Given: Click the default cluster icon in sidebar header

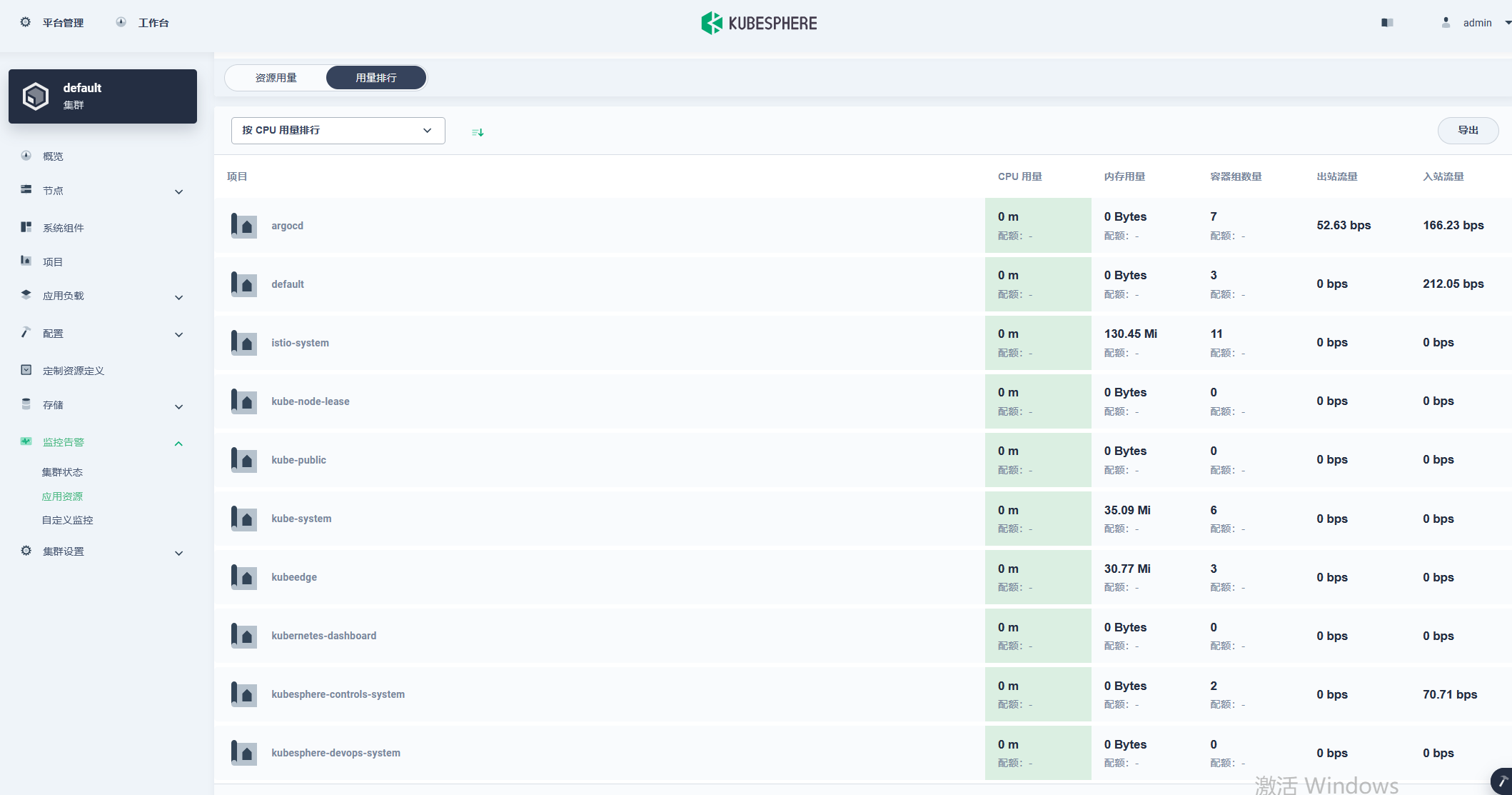Looking at the screenshot, I should 35,95.
